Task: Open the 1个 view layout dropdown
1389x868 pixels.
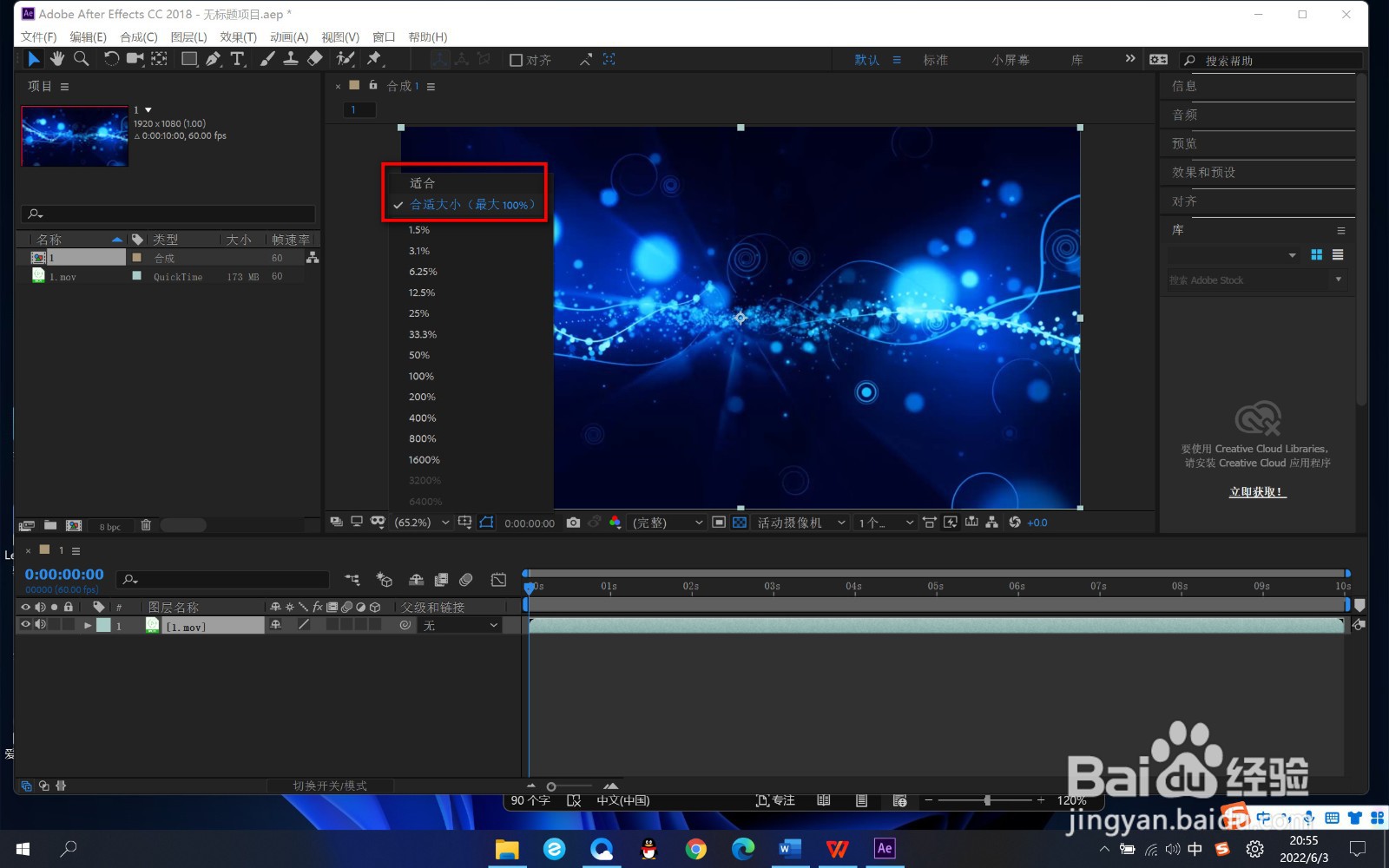Action: (885, 523)
